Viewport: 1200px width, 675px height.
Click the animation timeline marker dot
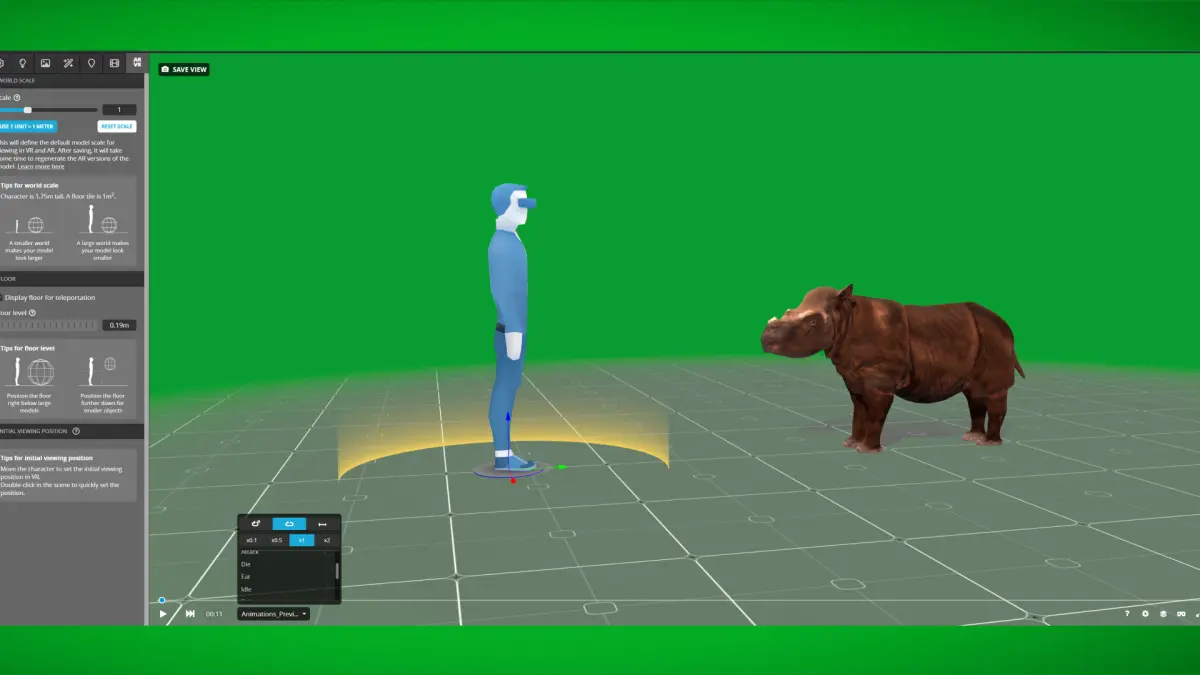(x=162, y=601)
